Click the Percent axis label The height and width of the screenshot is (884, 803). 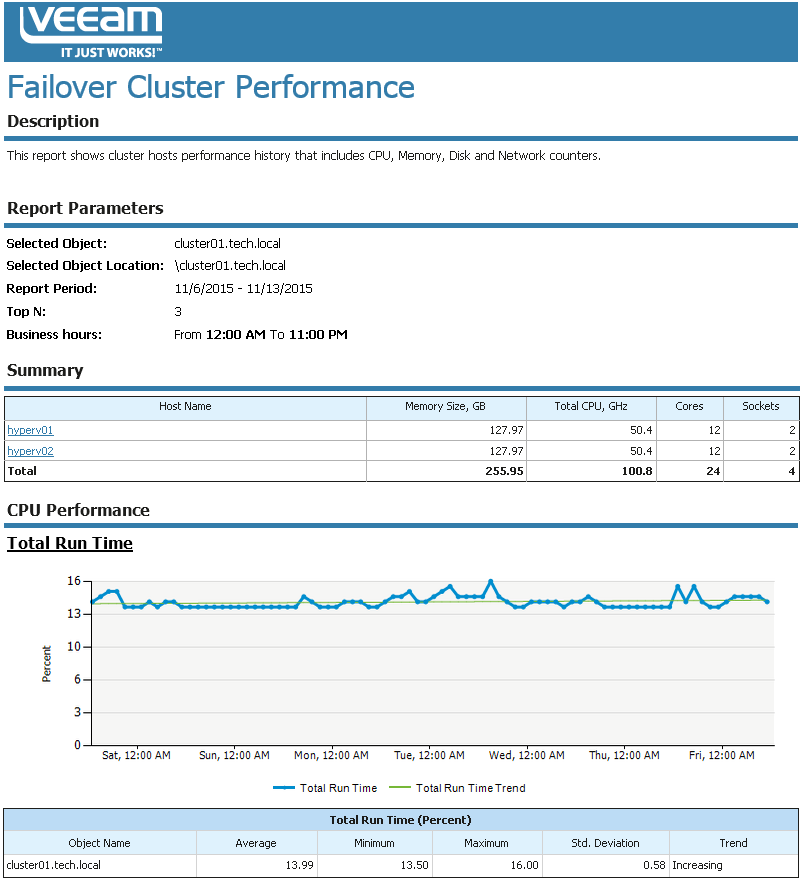pos(46,664)
